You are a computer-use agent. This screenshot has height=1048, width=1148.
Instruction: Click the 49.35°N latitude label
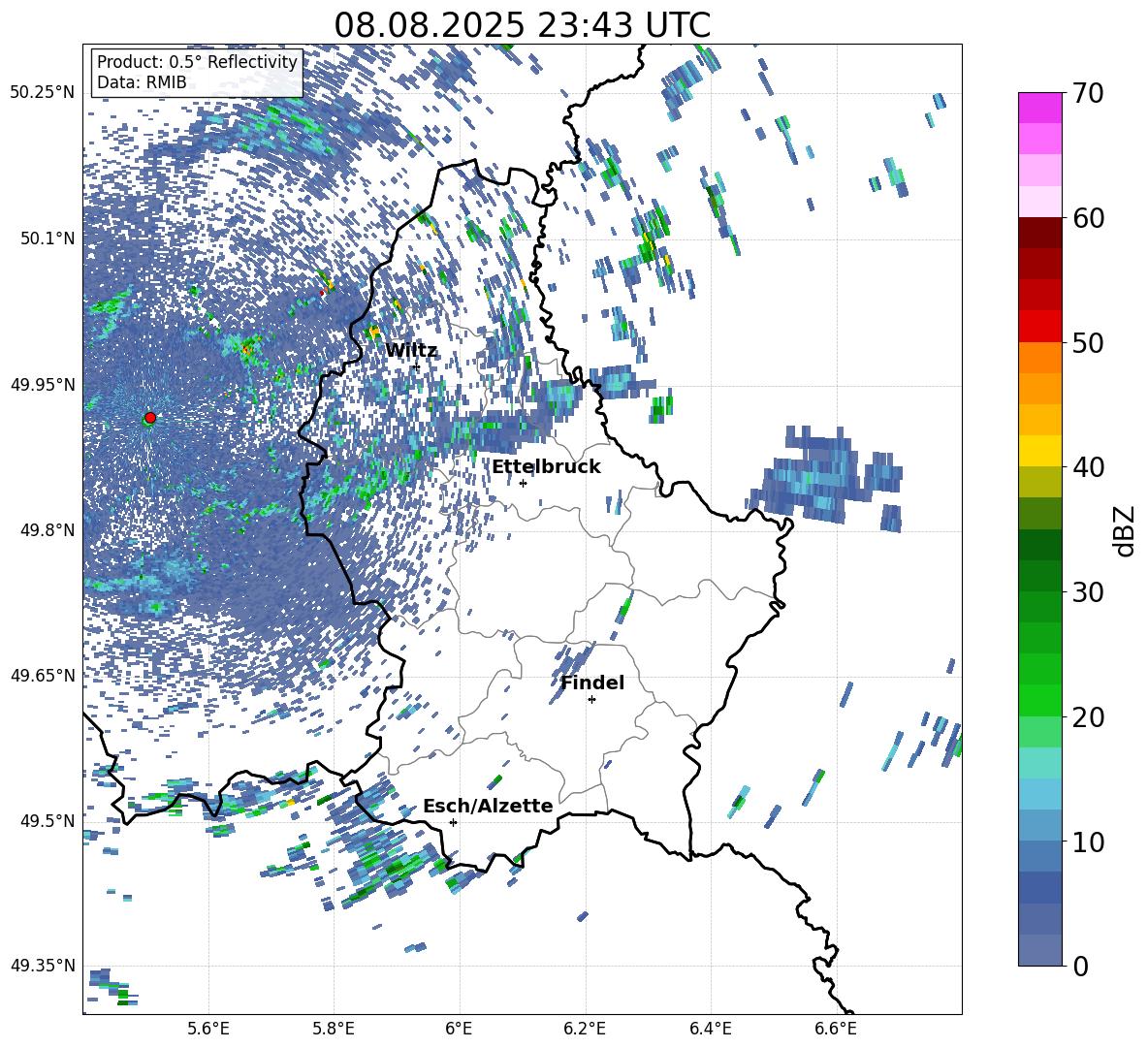tap(43, 966)
